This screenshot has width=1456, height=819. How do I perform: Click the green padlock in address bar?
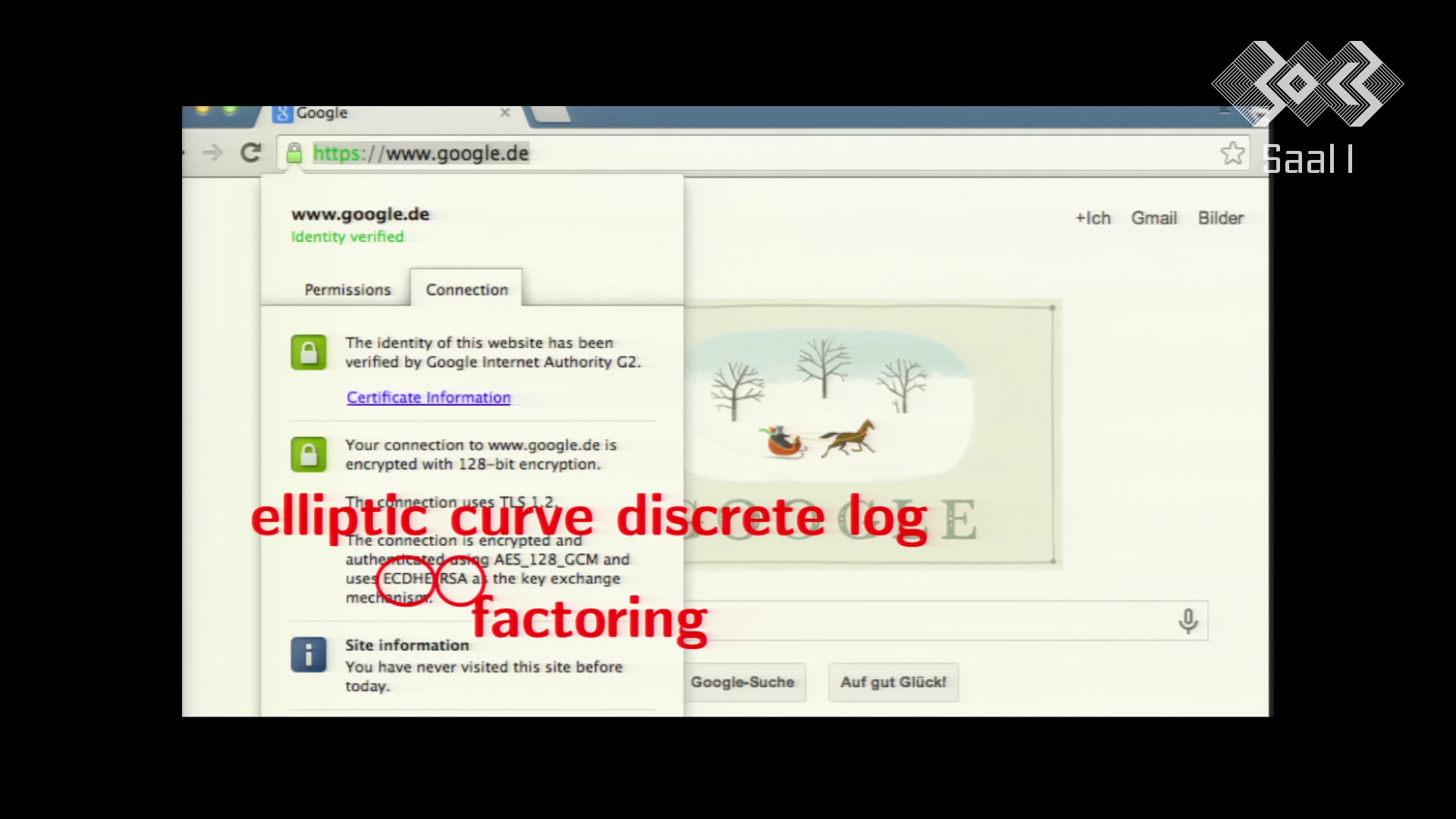point(294,154)
